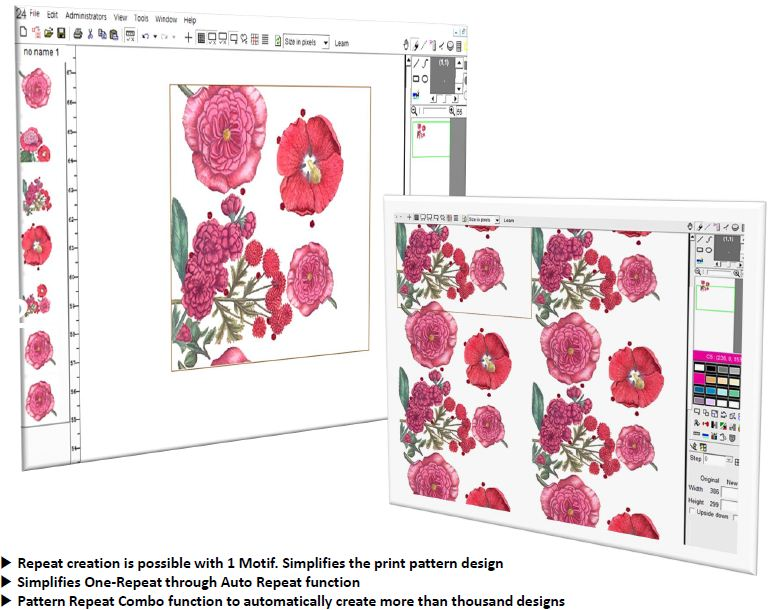The width and height of the screenshot is (772, 610).
Task: Select the no name 1 document tab
Action: click(x=41, y=52)
